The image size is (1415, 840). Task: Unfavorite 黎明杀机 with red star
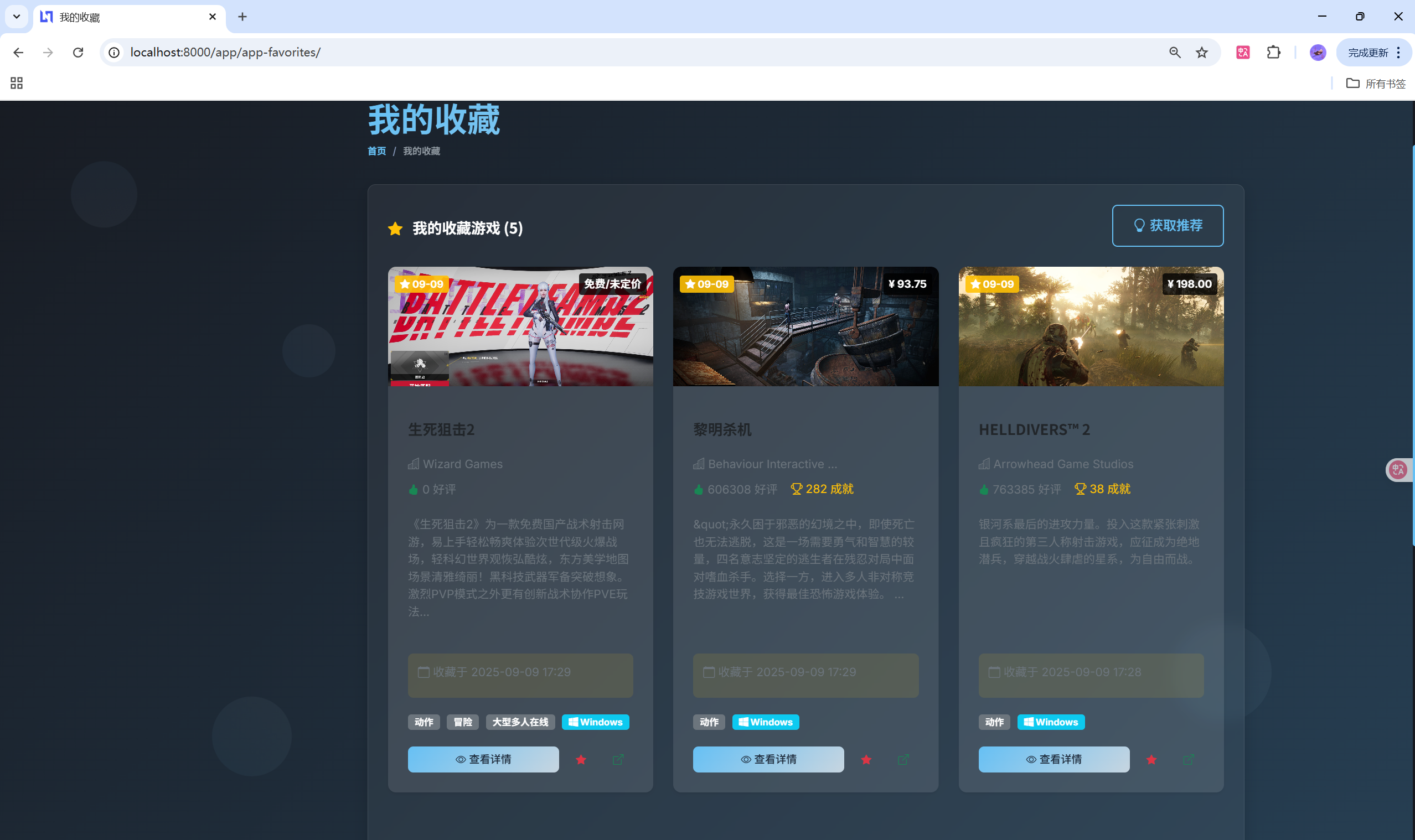tap(866, 759)
